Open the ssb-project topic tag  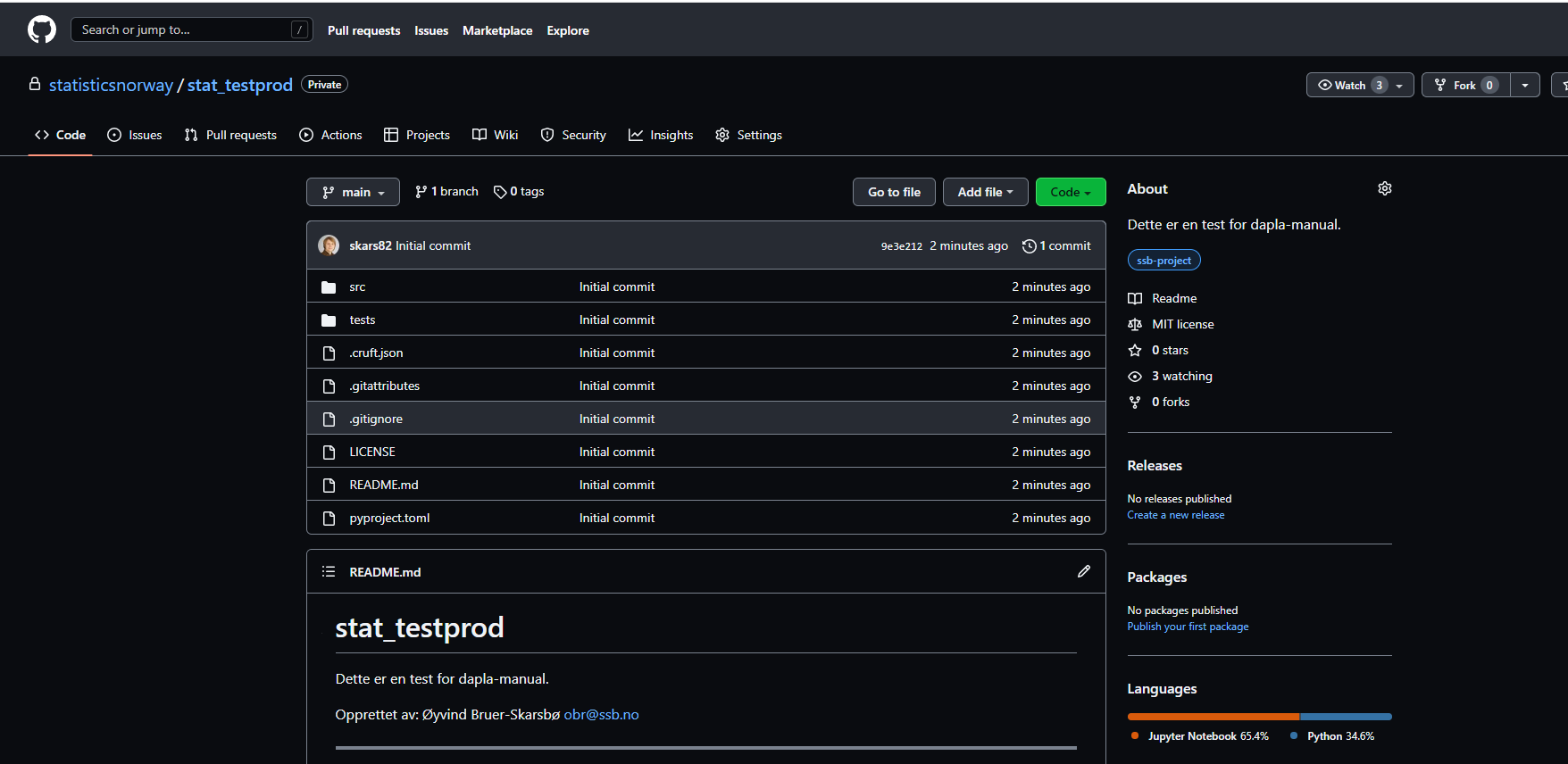1163,261
